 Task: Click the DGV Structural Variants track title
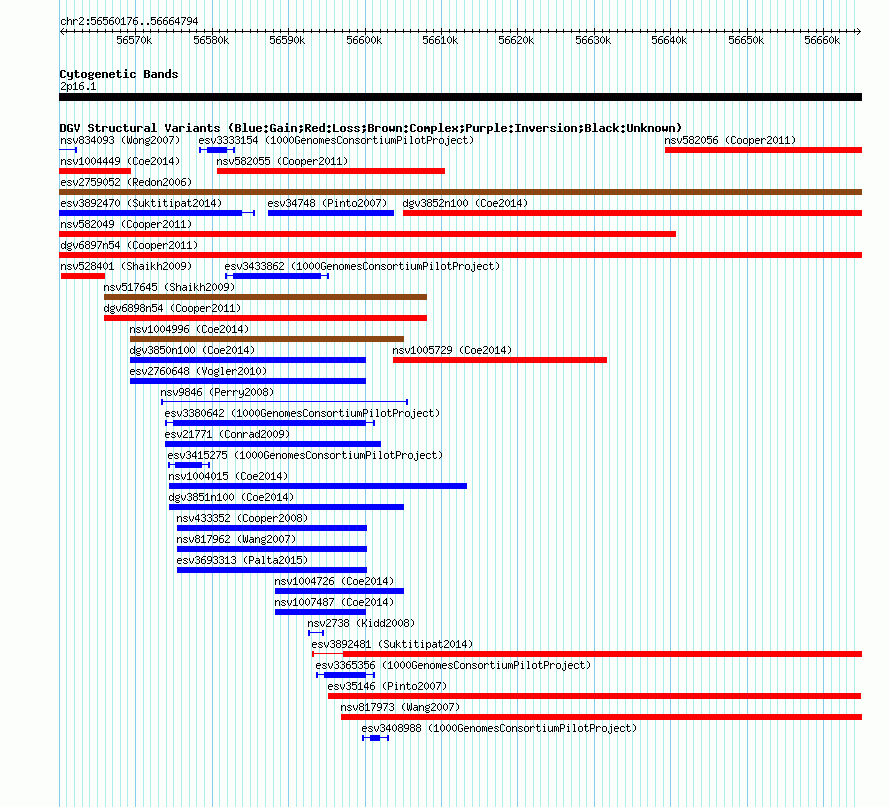pyautogui.click(x=371, y=128)
